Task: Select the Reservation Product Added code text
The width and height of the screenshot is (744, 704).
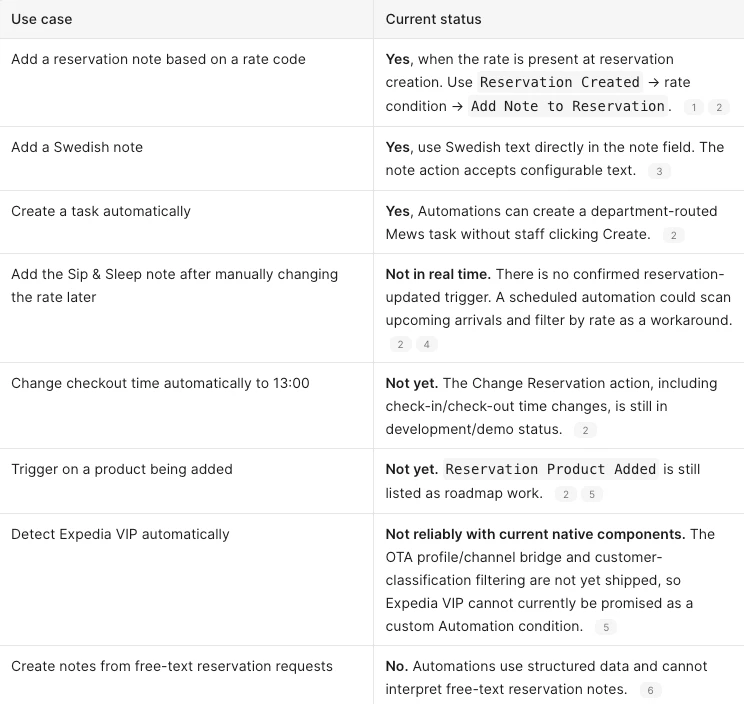Action: tap(551, 469)
